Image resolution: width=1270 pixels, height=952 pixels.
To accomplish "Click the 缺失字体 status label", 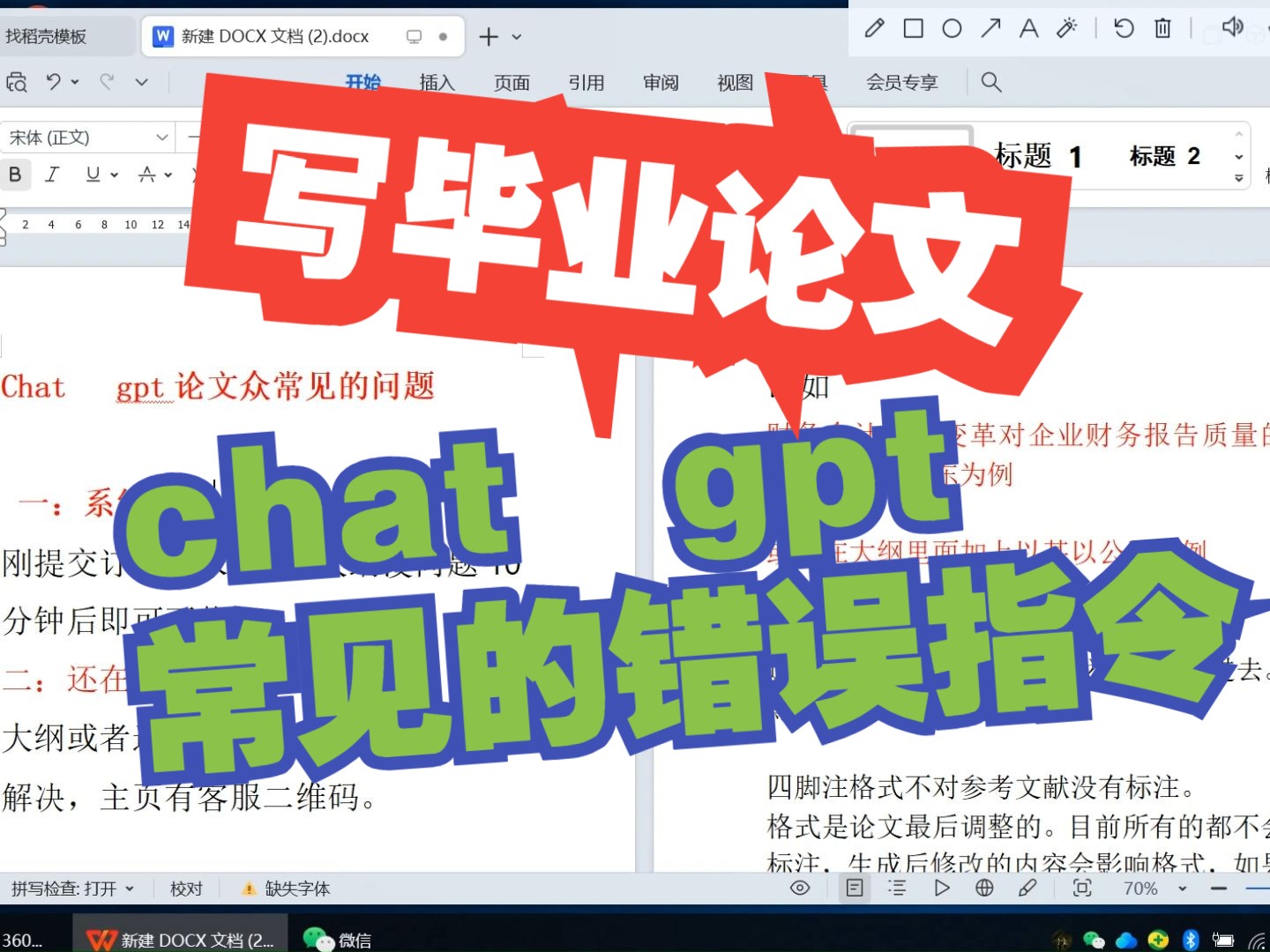I will click(x=297, y=889).
